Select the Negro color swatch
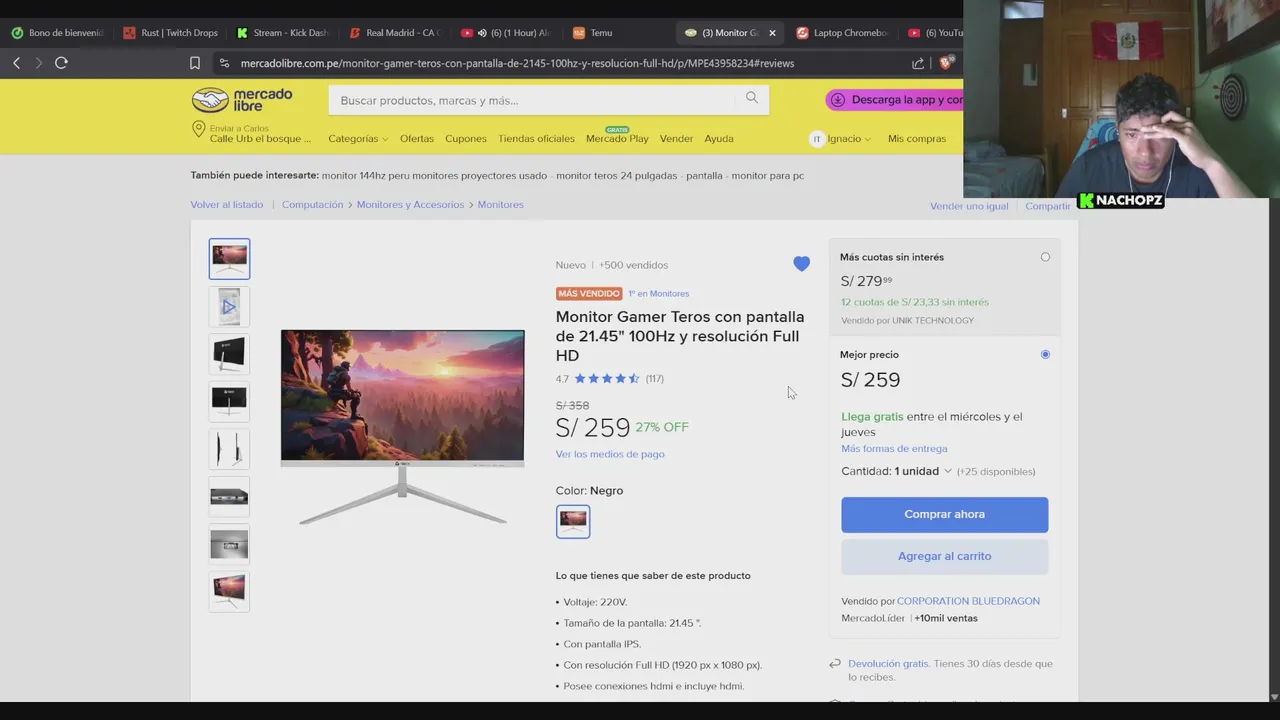This screenshot has width=1280, height=720. click(x=573, y=521)
